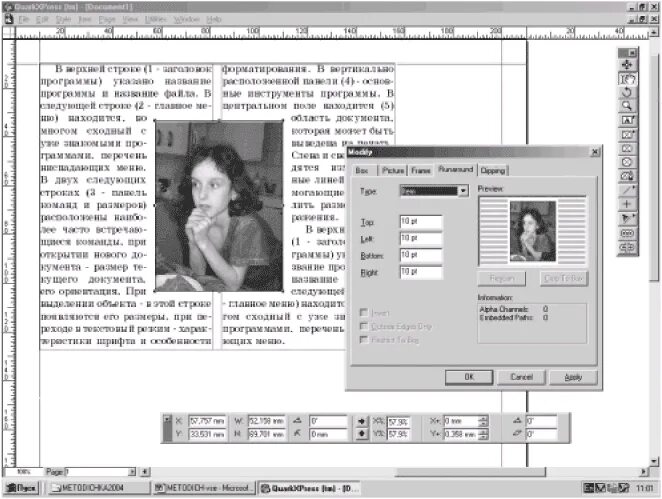Select the Oval Picture Box tool

[627, 162]
